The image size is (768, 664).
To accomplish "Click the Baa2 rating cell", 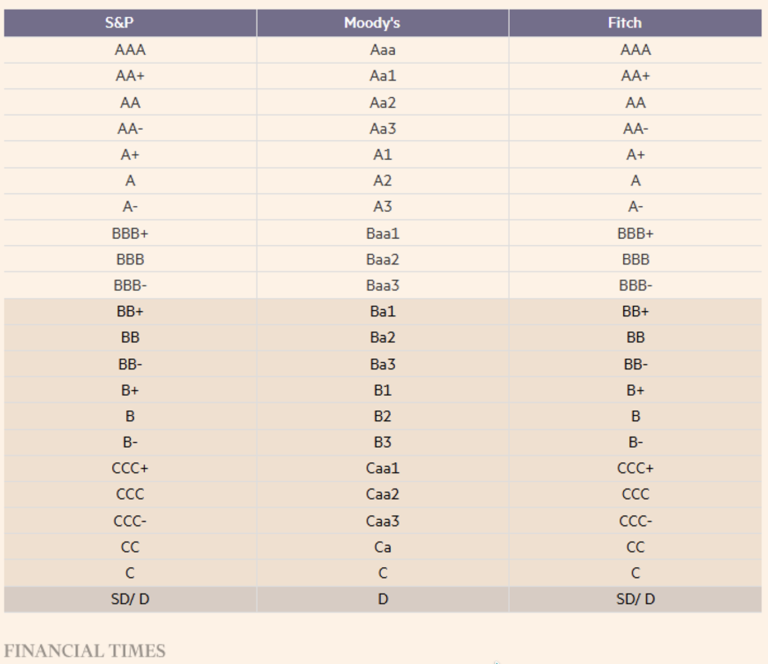I will 382,259.
